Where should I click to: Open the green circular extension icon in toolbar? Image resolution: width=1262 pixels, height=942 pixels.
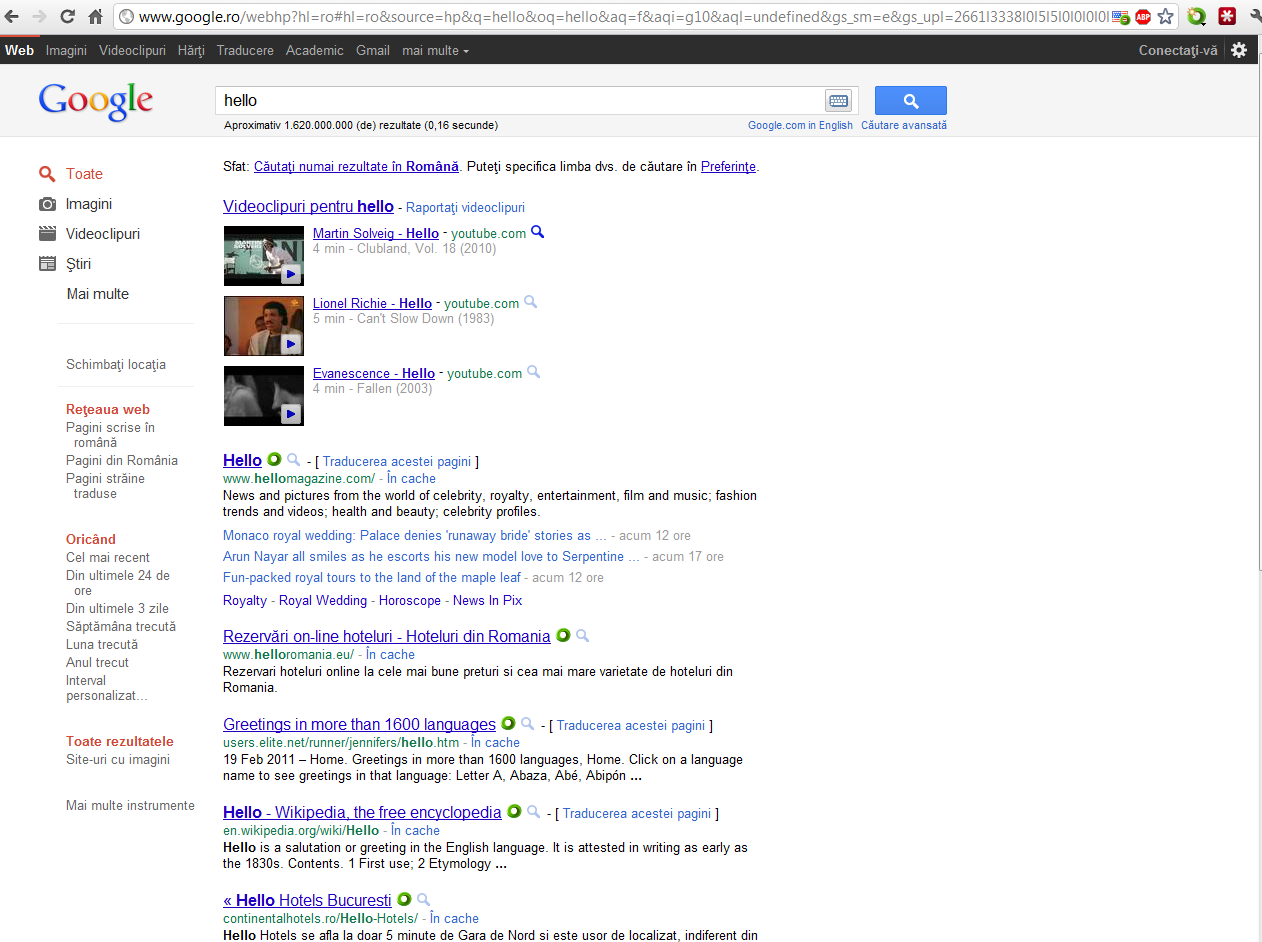pos(1196,16)
